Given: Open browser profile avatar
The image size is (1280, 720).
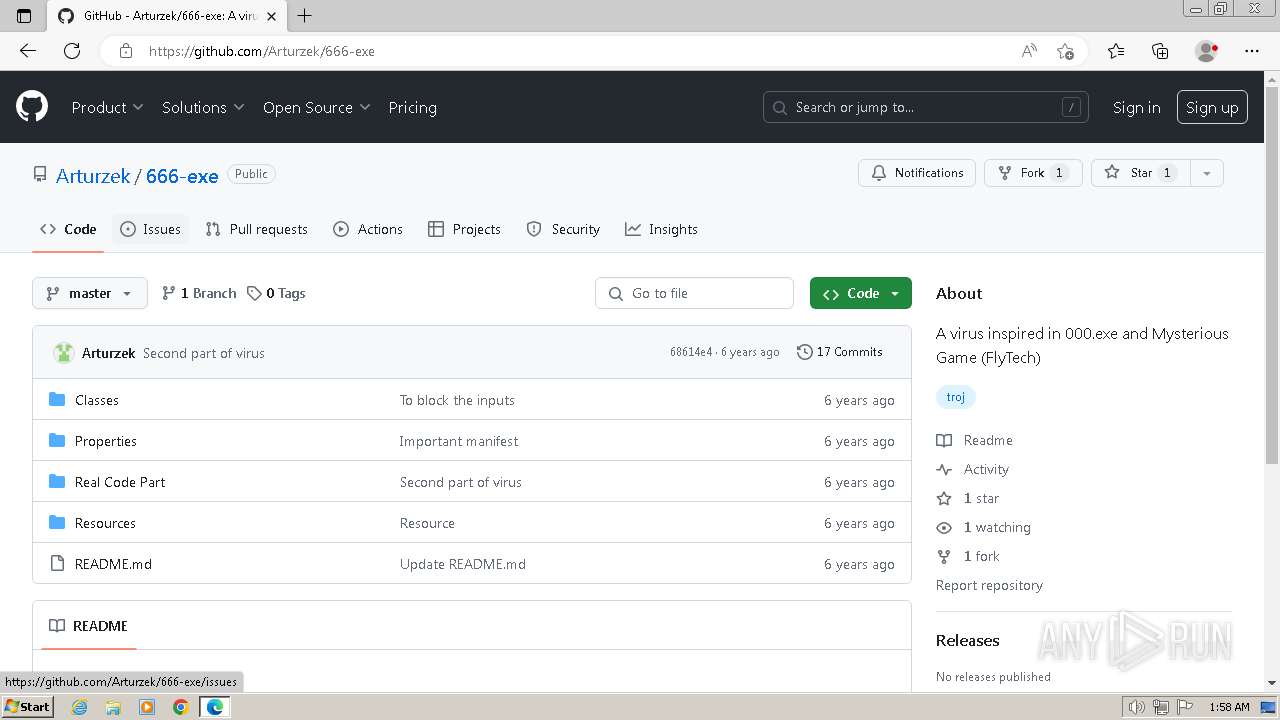Looking at the screenshot, I should tap(1206, 51).
